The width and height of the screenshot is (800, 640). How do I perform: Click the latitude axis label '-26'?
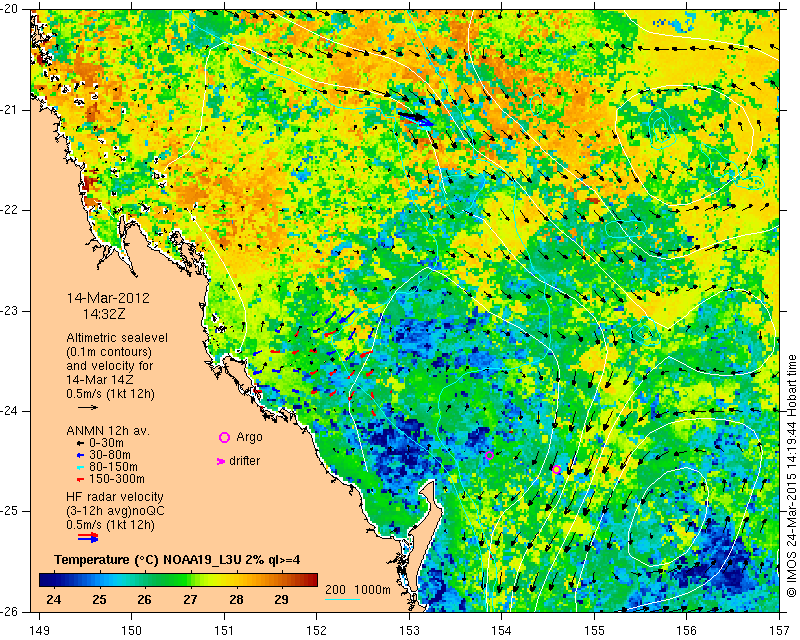click(10, 611)
